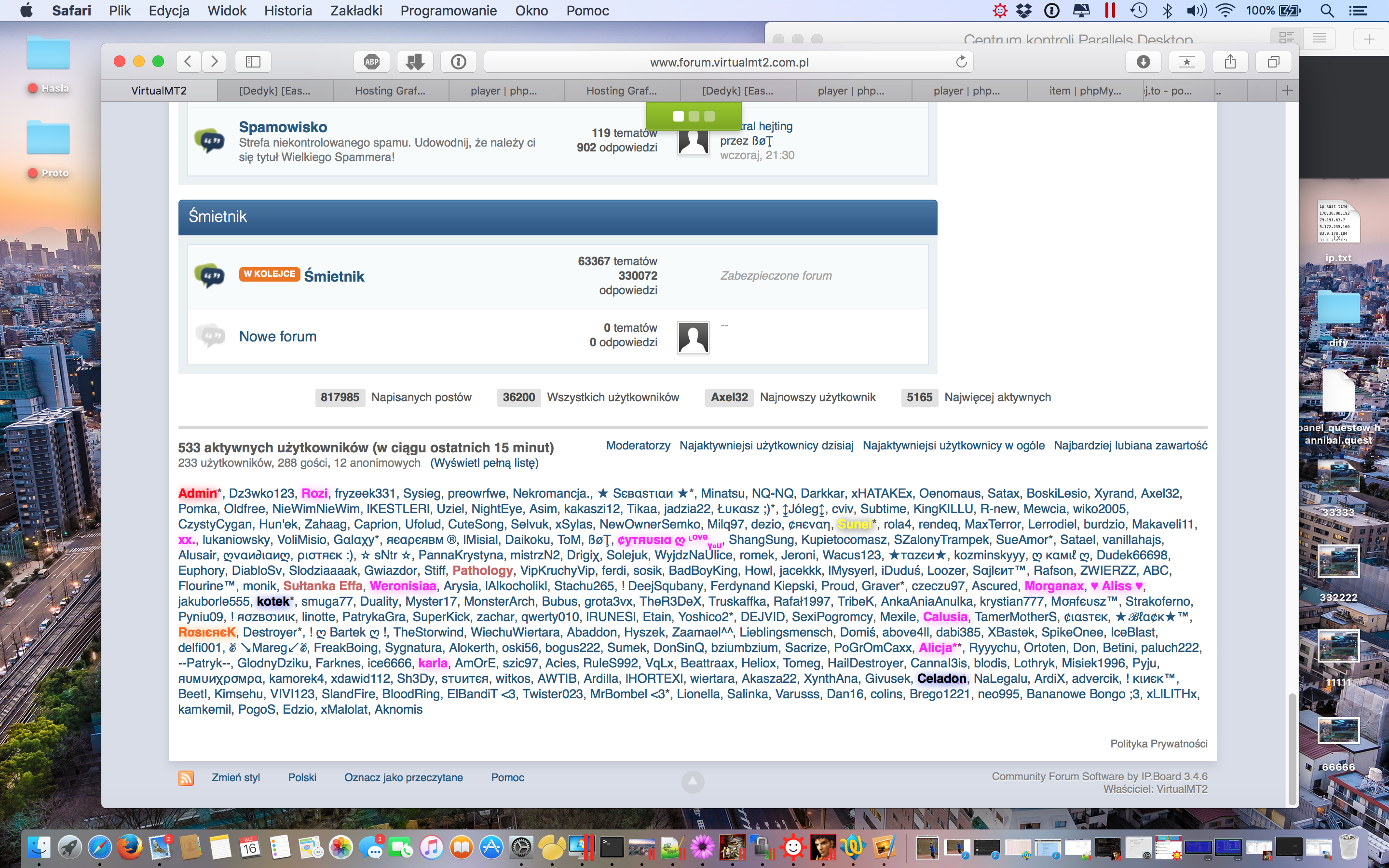Click the newest user name Axel32

pos(729,397)
